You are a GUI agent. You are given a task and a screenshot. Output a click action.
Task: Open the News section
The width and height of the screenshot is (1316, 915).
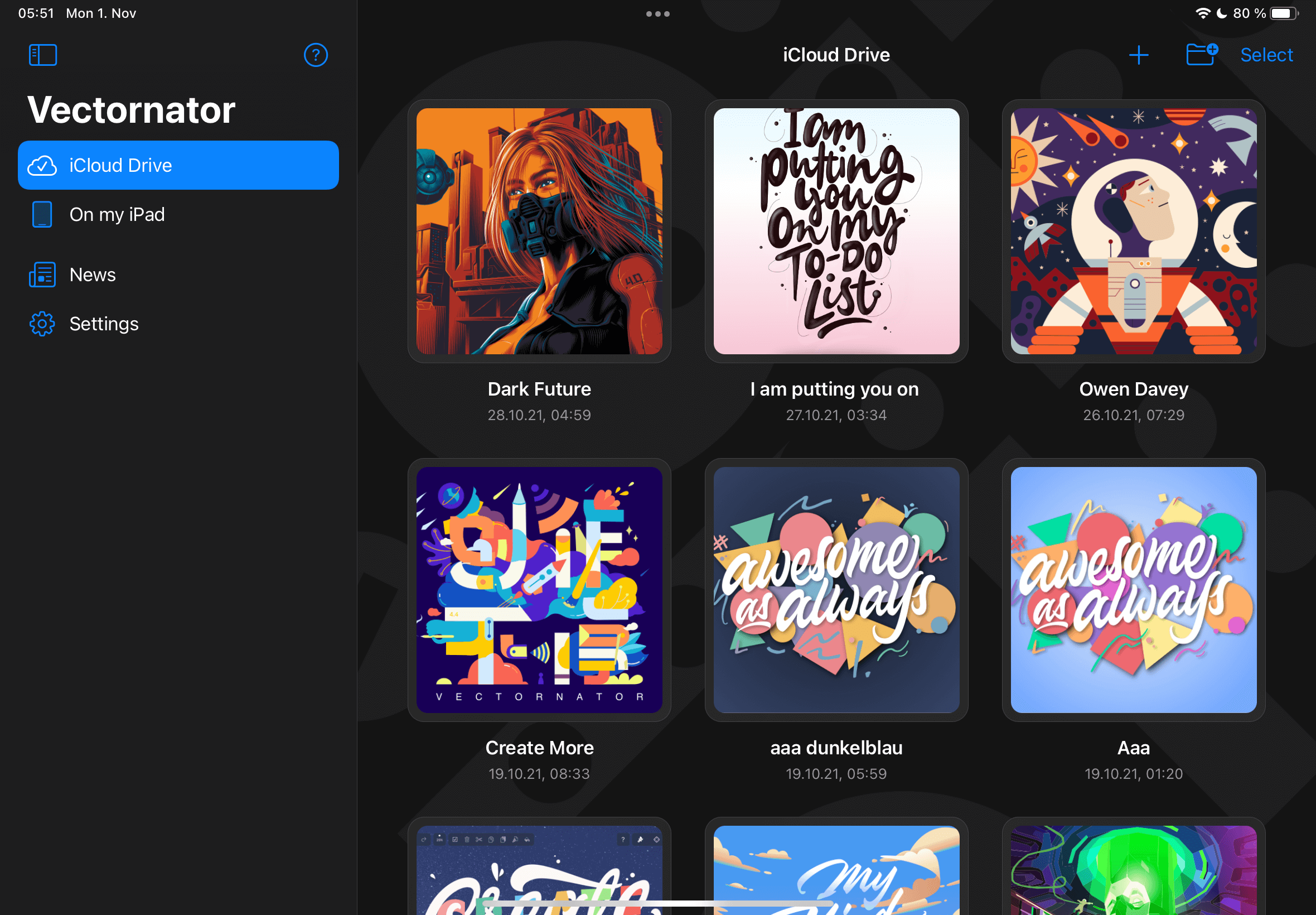click(x=178, y=274)
